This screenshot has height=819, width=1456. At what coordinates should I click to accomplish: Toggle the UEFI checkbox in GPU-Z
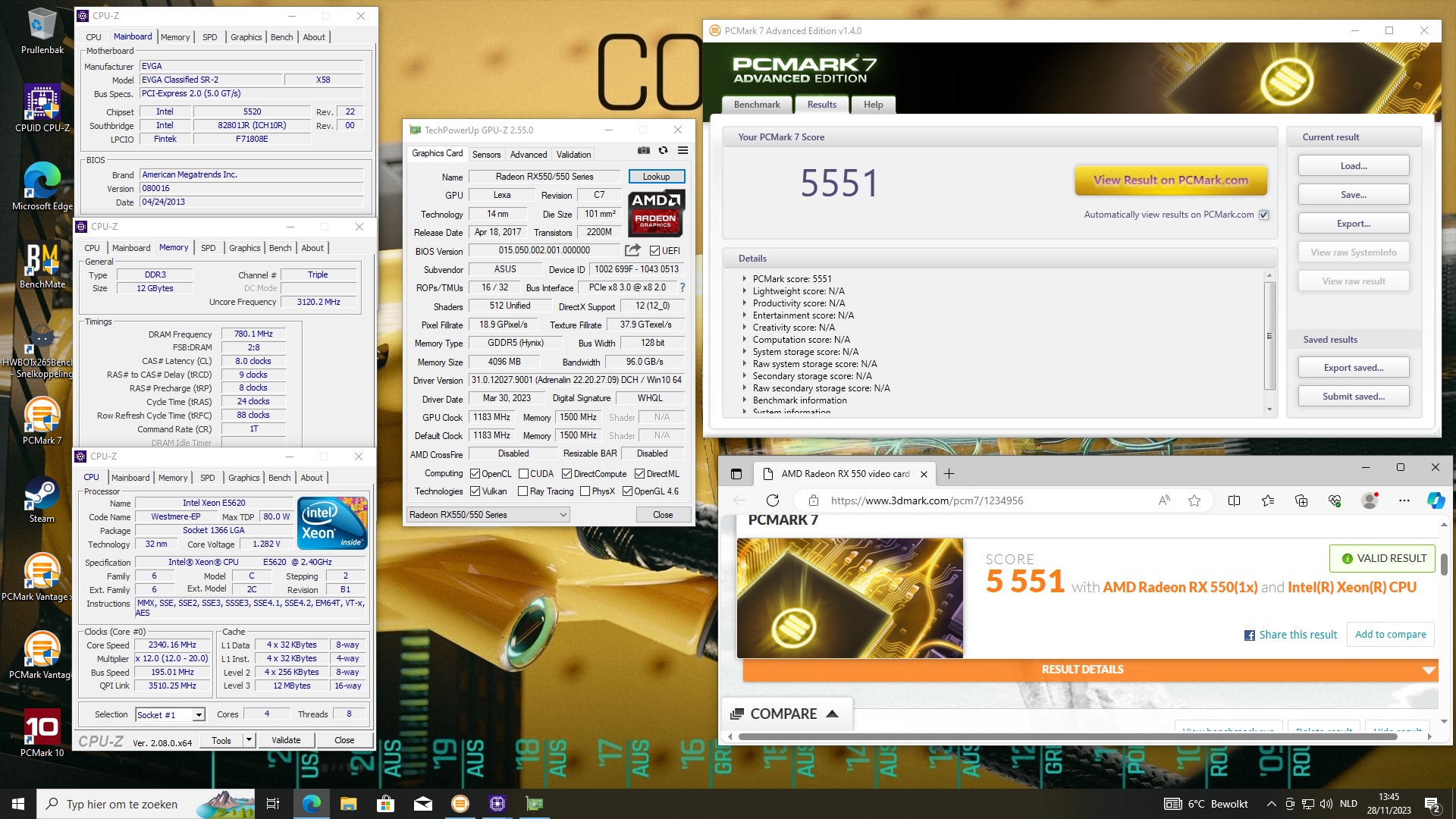point(655,251)
